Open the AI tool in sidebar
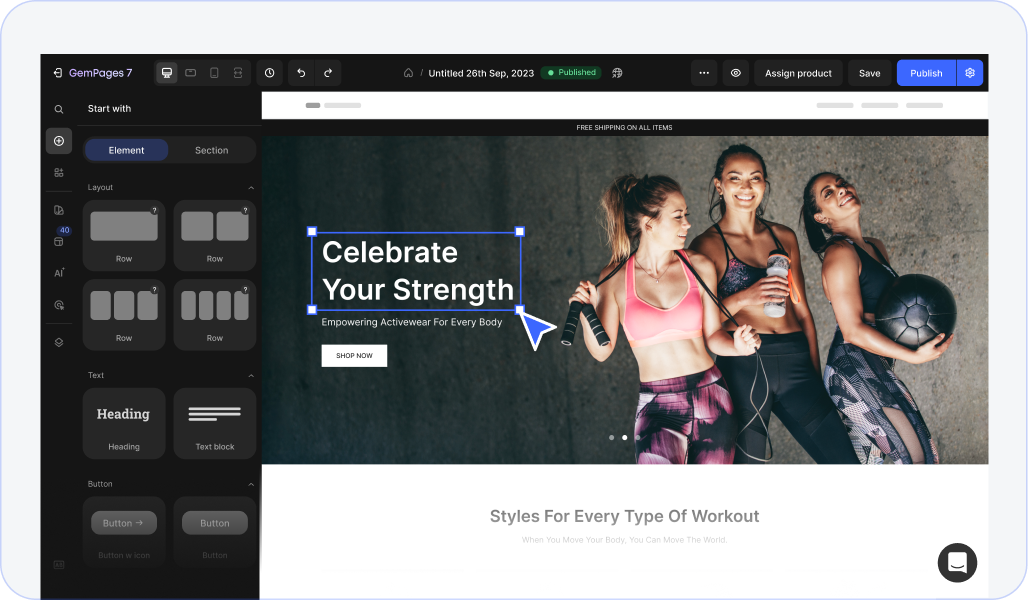The image size is (1028, 600). pyautogui.click(x=59, y=273)
